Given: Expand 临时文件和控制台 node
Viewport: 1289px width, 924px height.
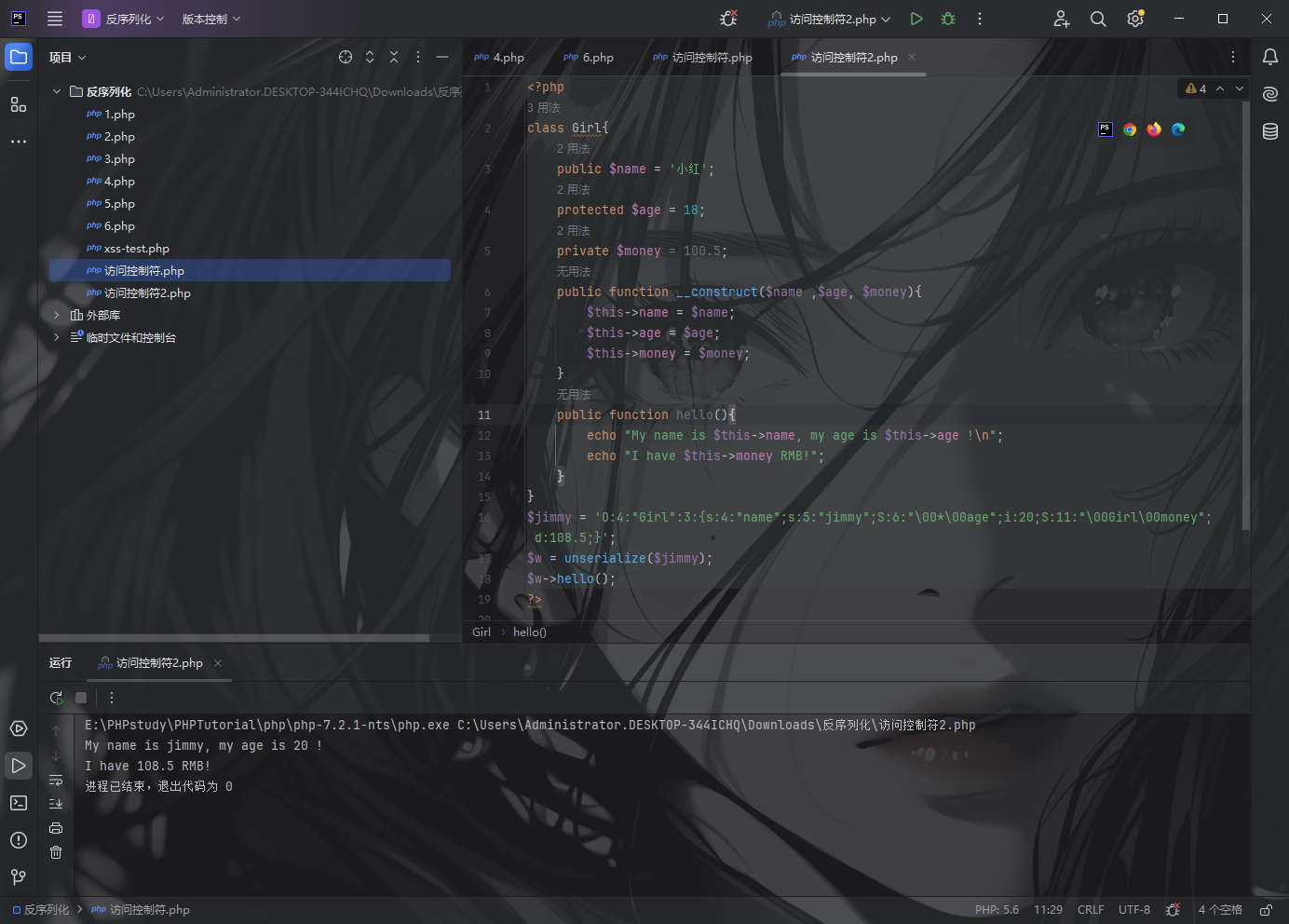Looking at the screenshot, I should pyautogui.click(x=57, y=337).
